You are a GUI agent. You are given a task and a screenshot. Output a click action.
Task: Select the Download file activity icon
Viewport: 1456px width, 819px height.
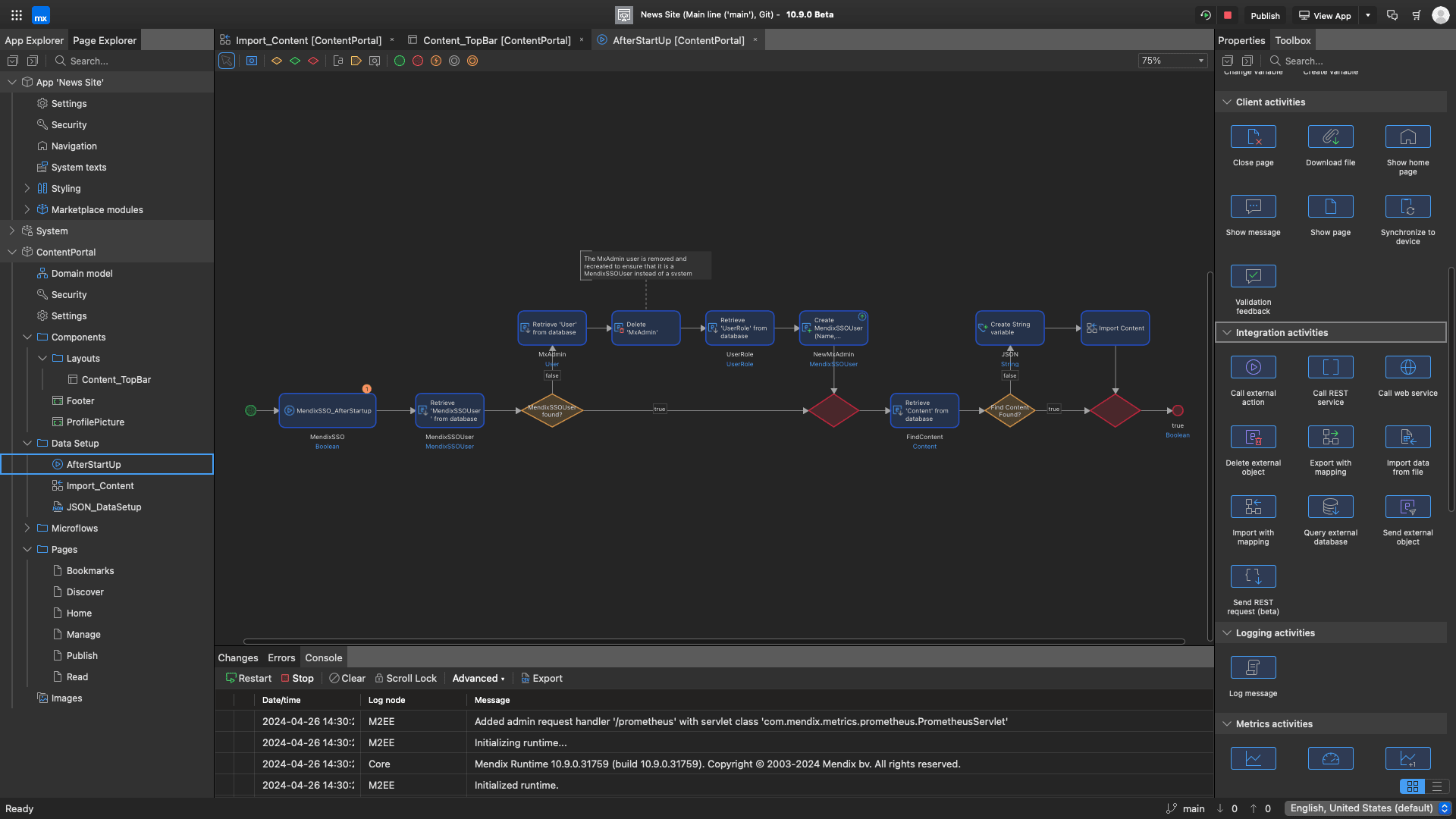pyautogui.click(x=1331, y=136)
